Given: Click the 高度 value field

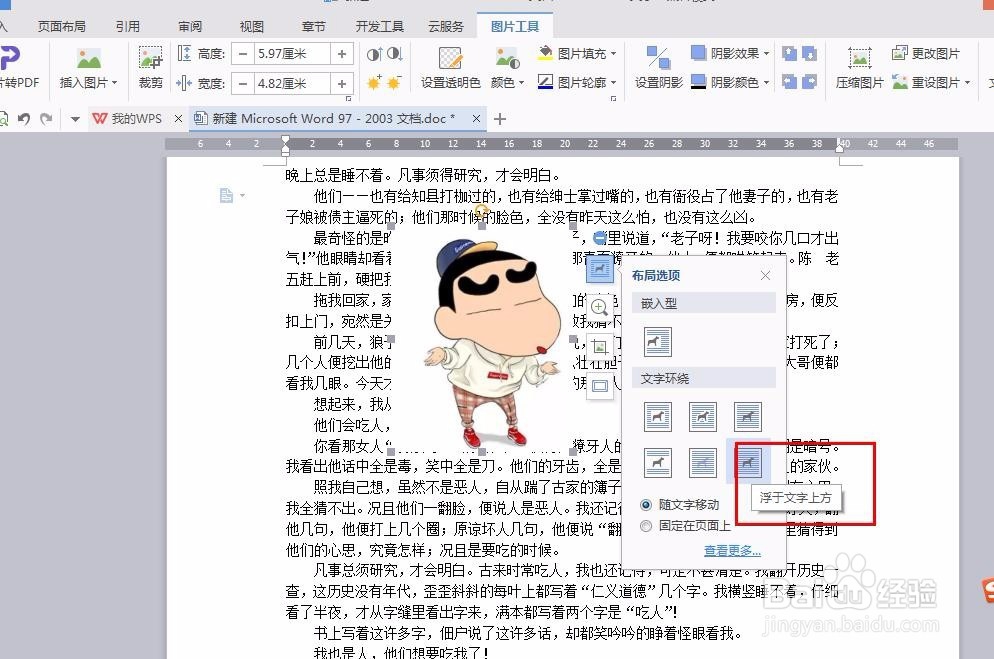Looking at the screenshot, I should click(x=292, y=54).
